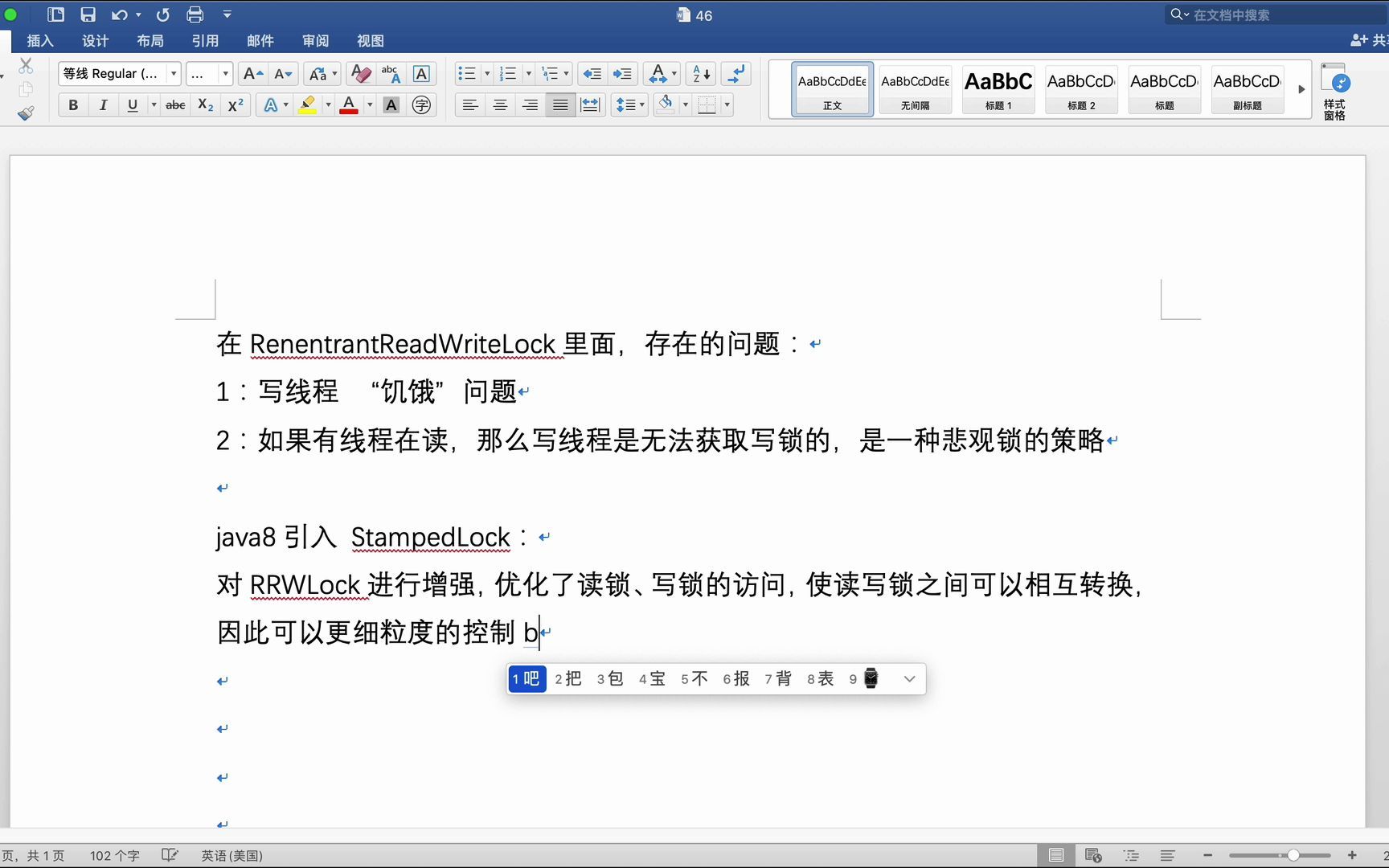Click the spelling check status bar icon
Image resolution: width=1389 pixels, height=868 pixels.
tap(170, 855)
